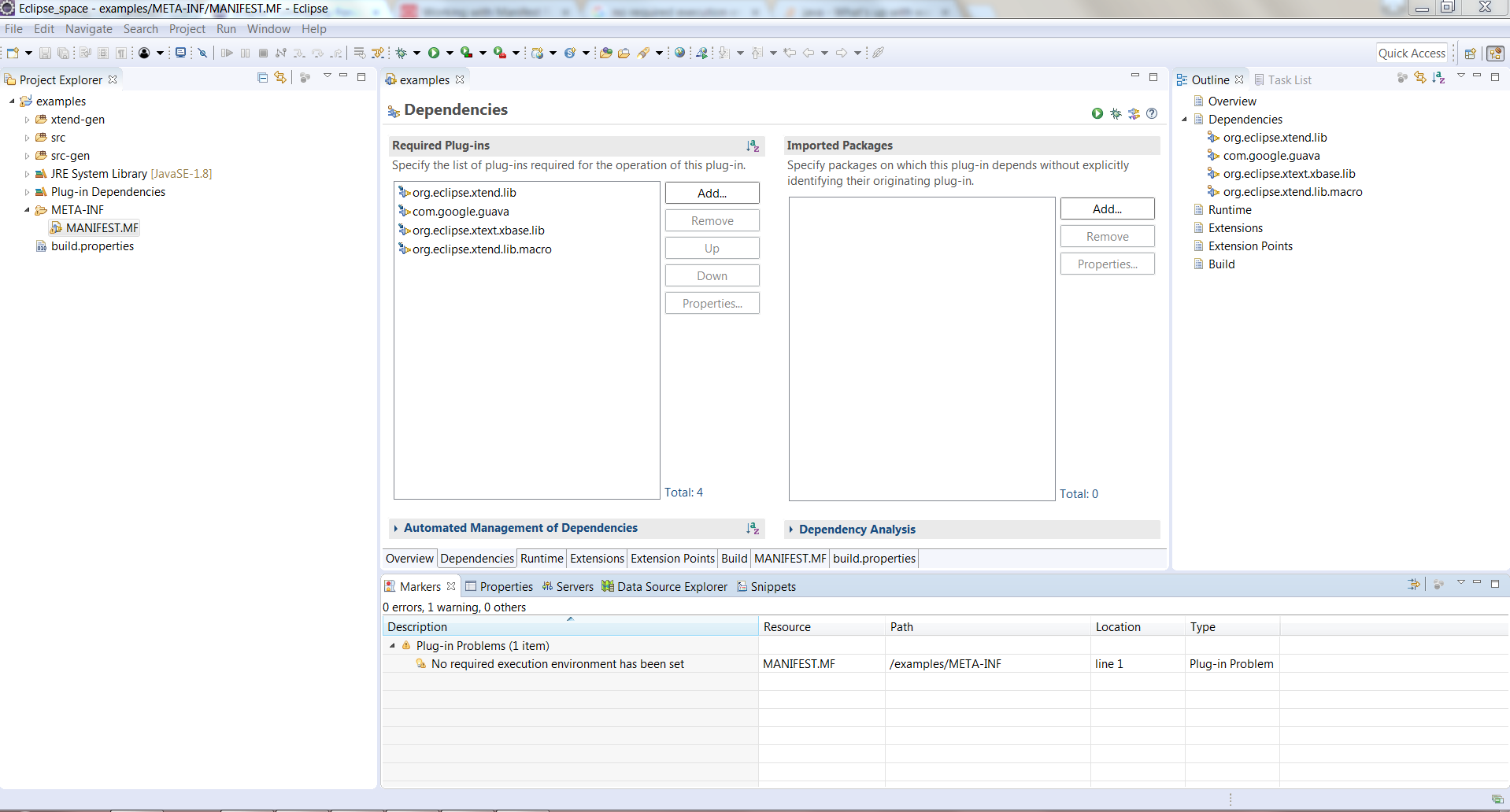Click Add... for Imported Packages
Screen dimensions: 1510x812
1108,209
